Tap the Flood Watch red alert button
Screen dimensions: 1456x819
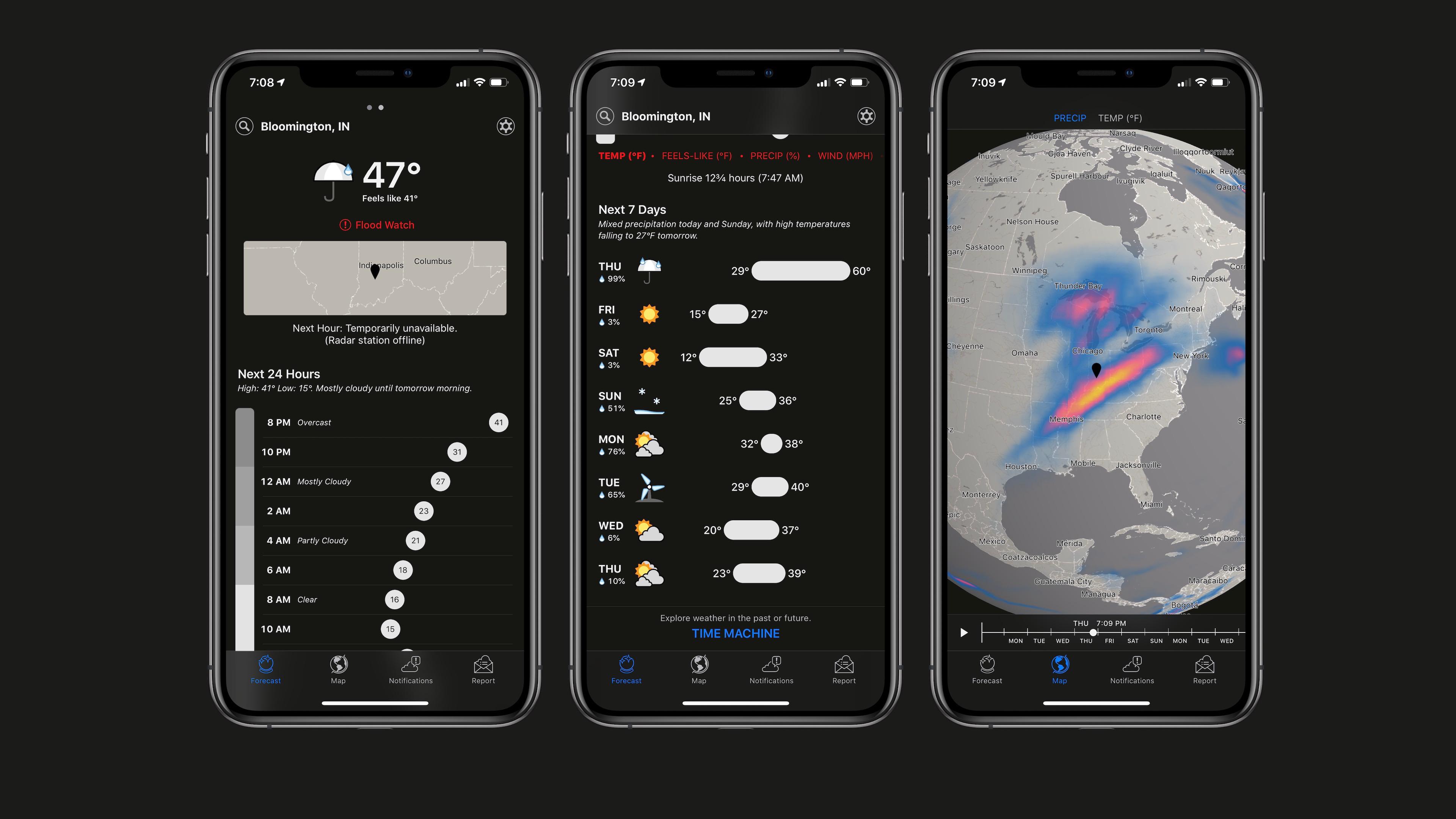[x=376, y=224]
